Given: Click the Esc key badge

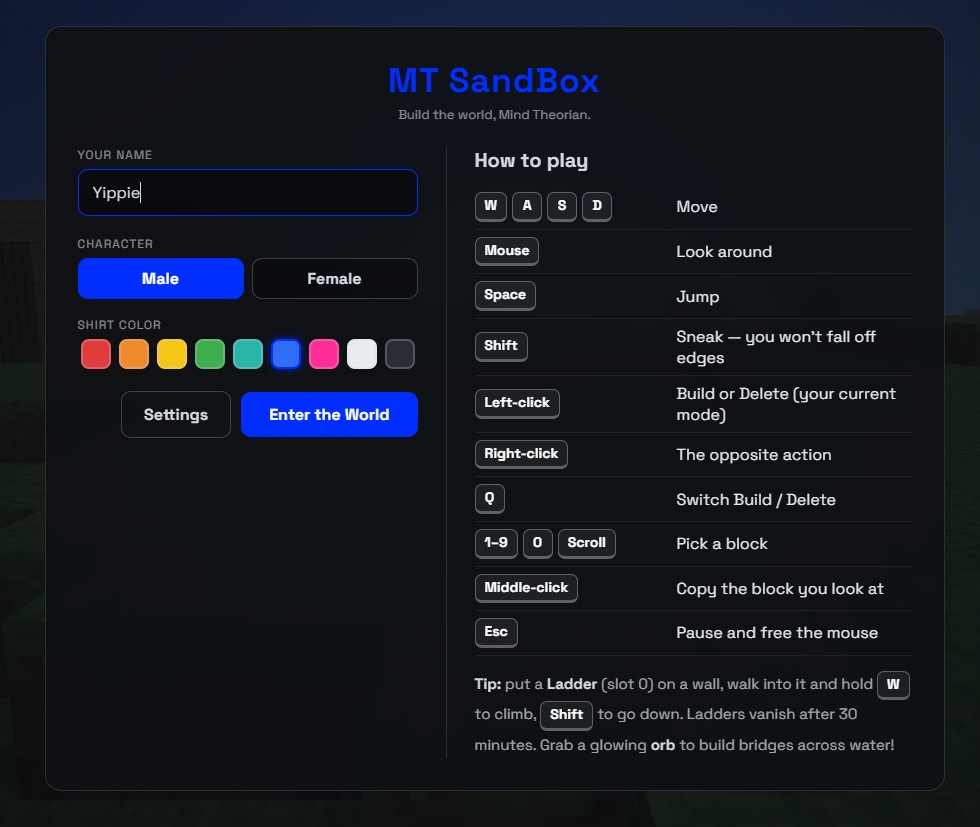Looking at the screenshot, I should pos(496,633).
